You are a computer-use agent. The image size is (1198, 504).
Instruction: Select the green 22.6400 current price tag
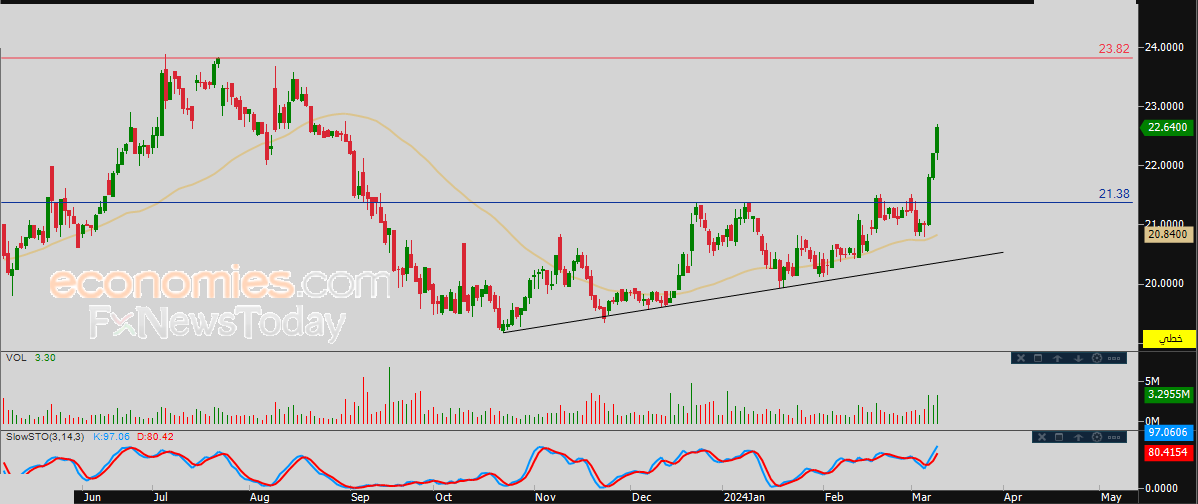(1168, 128)
